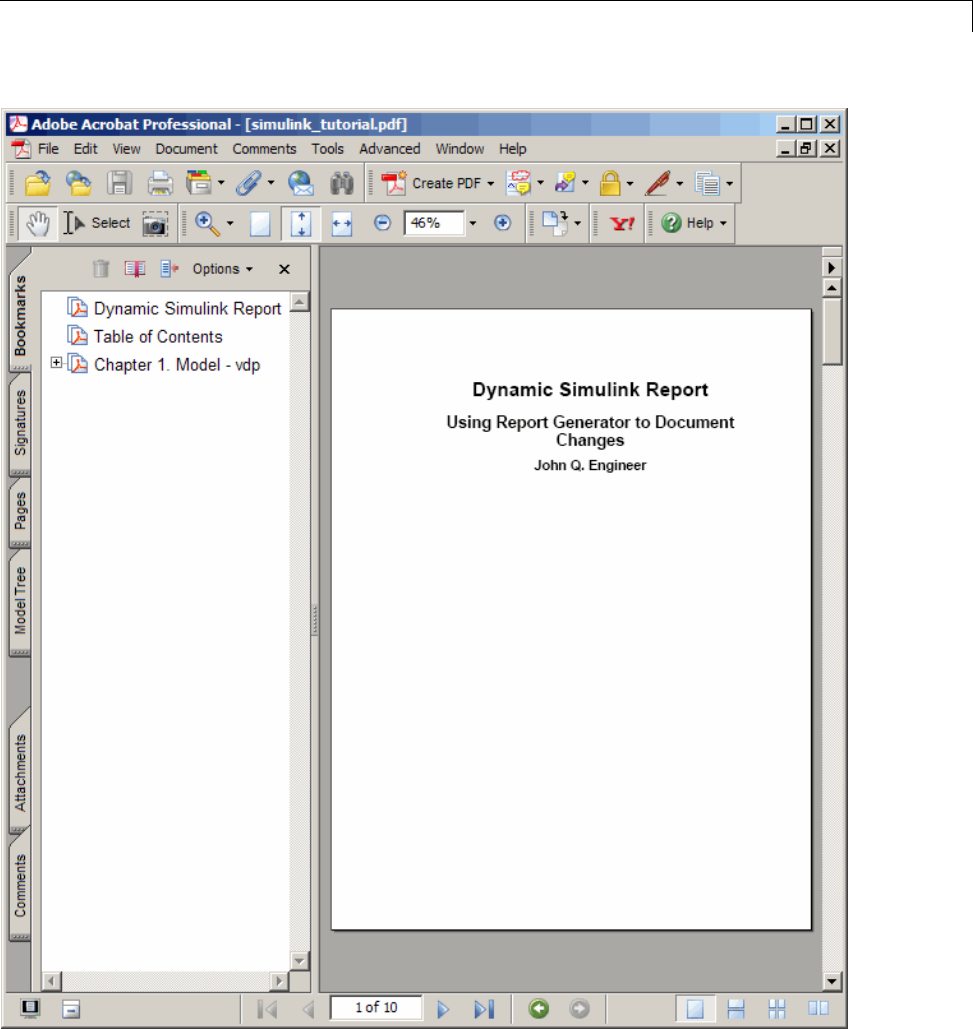The width and height of the screenshot is (973, 1029).
Task: Open the bookmarks Options menu
Action: [222, 268]
